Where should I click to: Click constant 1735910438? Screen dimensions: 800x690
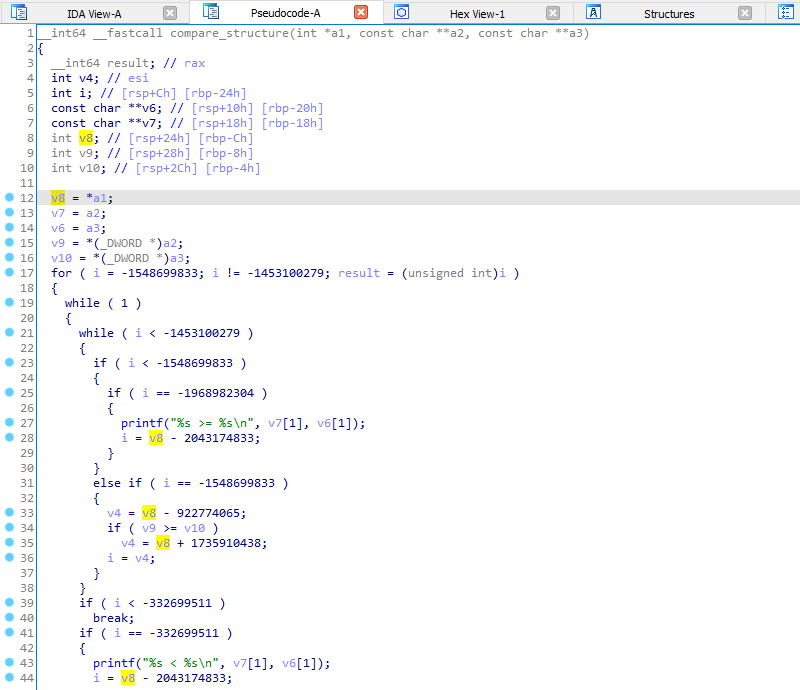(x=226, y=543)
